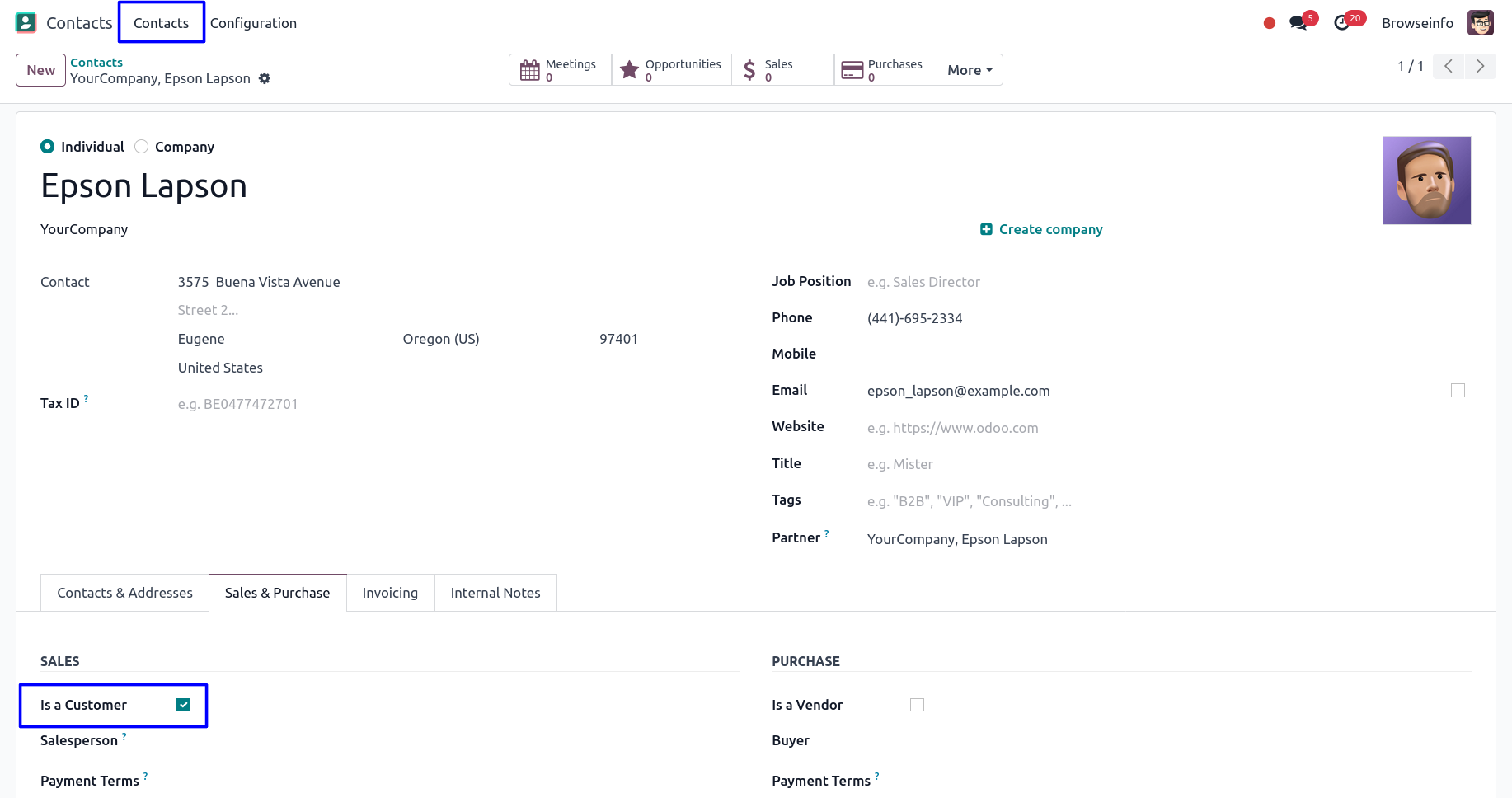Open the Opportunities star smart button
1512x798 pixels.
(x=671, y=70)
